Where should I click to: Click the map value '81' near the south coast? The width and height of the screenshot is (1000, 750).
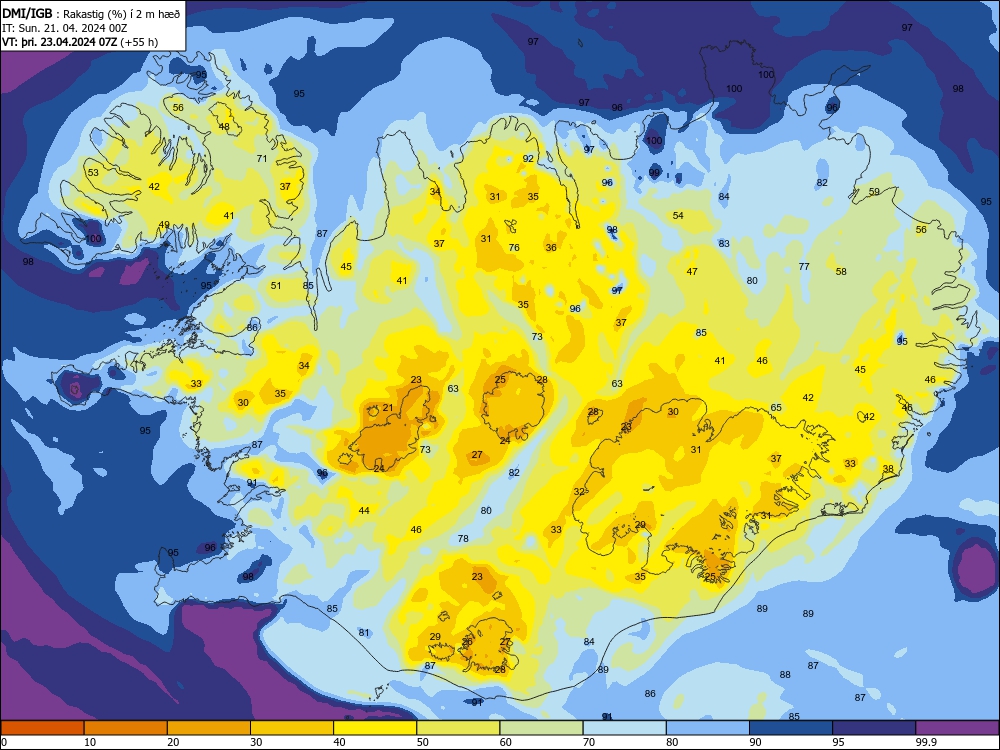tap(364, 633)
